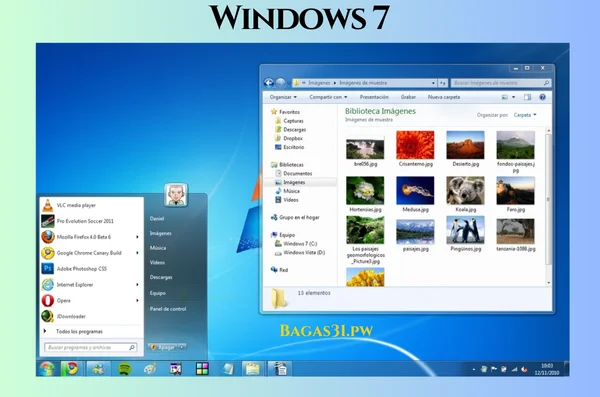The width and height of the screenshot is (600, 397).
Task: Refresh the Explorer address bar
Action: 442,83
